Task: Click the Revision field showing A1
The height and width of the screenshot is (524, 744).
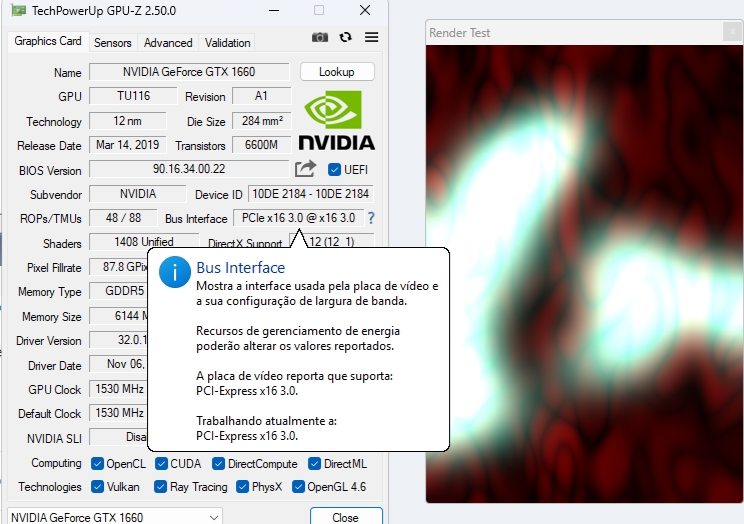Action: tap(261, 96)
